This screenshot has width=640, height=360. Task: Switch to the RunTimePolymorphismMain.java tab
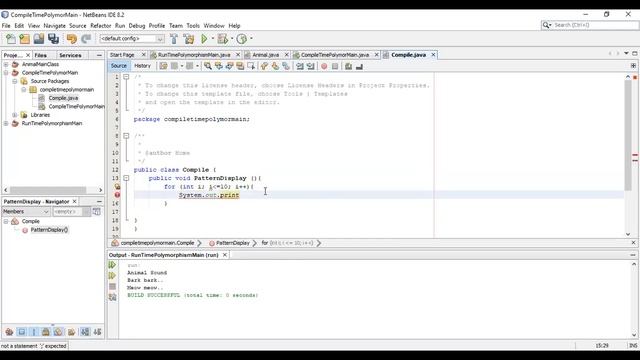click(194, 55)
